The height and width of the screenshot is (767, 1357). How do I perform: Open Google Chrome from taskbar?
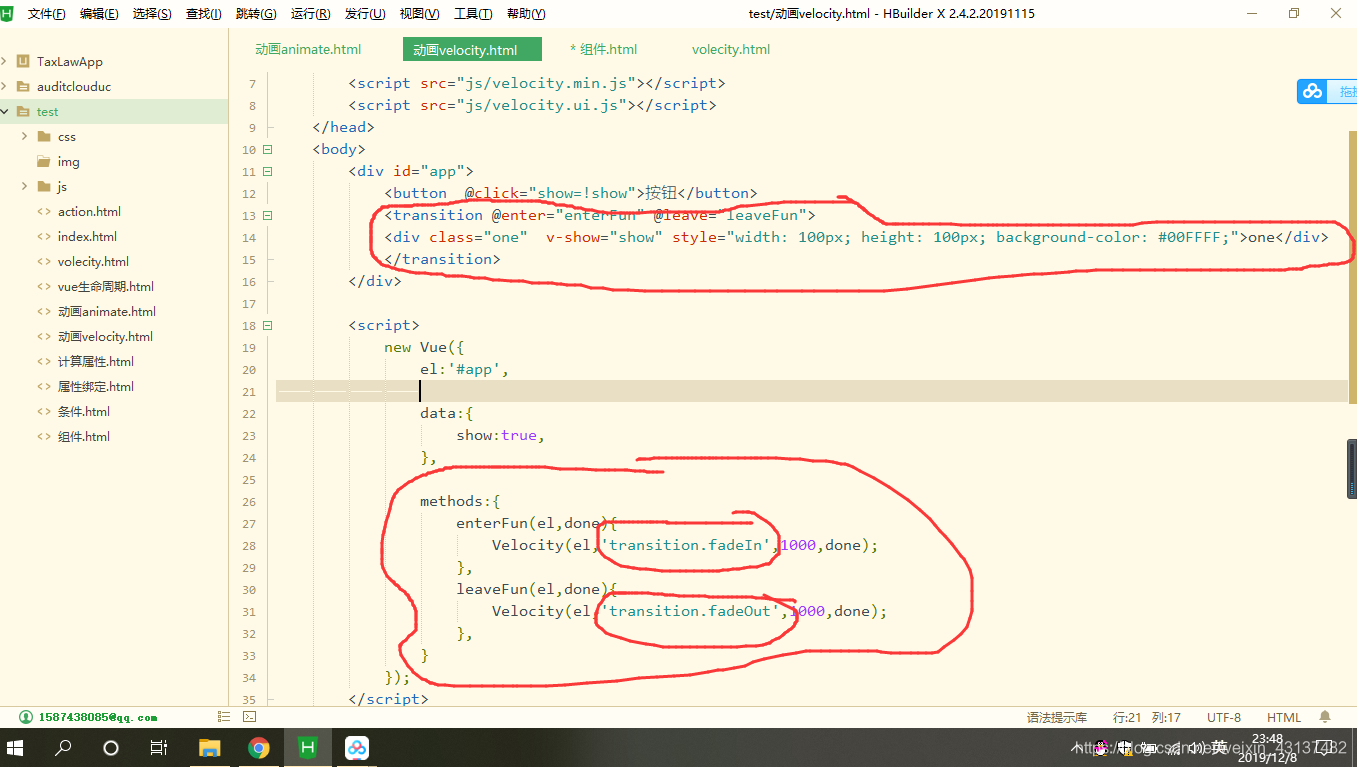tap(259, 748)
